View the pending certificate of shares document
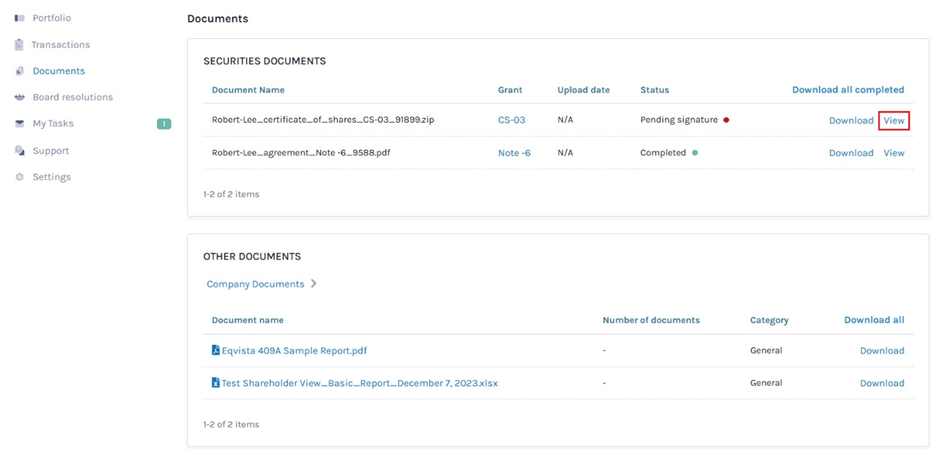The height and width of the screenshot is (449, 939). (893, 121)
